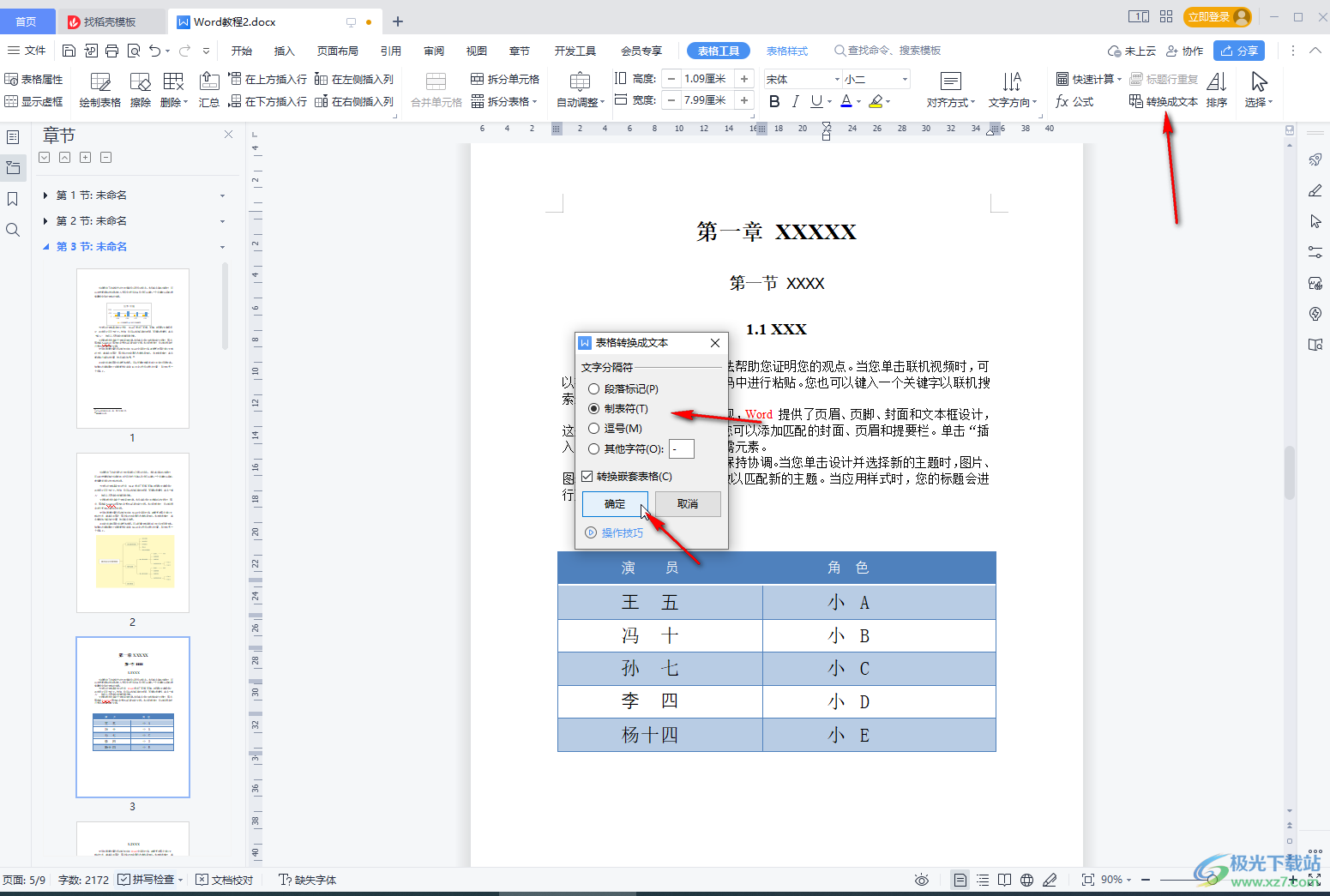Open the 页面布局 (Page Layout) ribbon tab
Screen dimensions: 1330x896
(x=338, y=51)
